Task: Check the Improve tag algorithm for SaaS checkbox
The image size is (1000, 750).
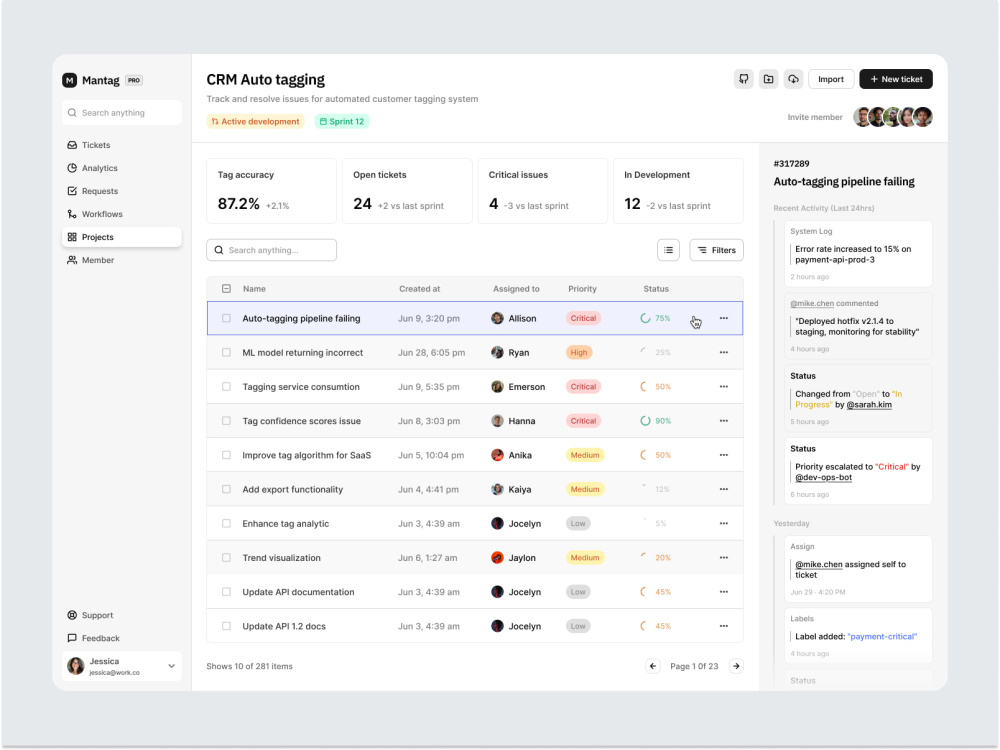Action: click(226, 455)
